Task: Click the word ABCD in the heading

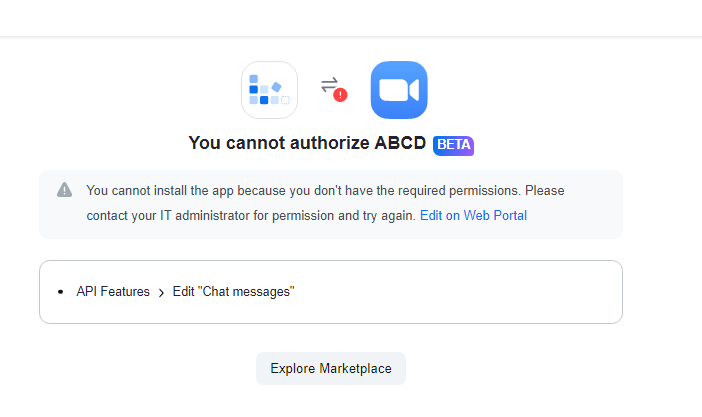Action: (400, 143)
